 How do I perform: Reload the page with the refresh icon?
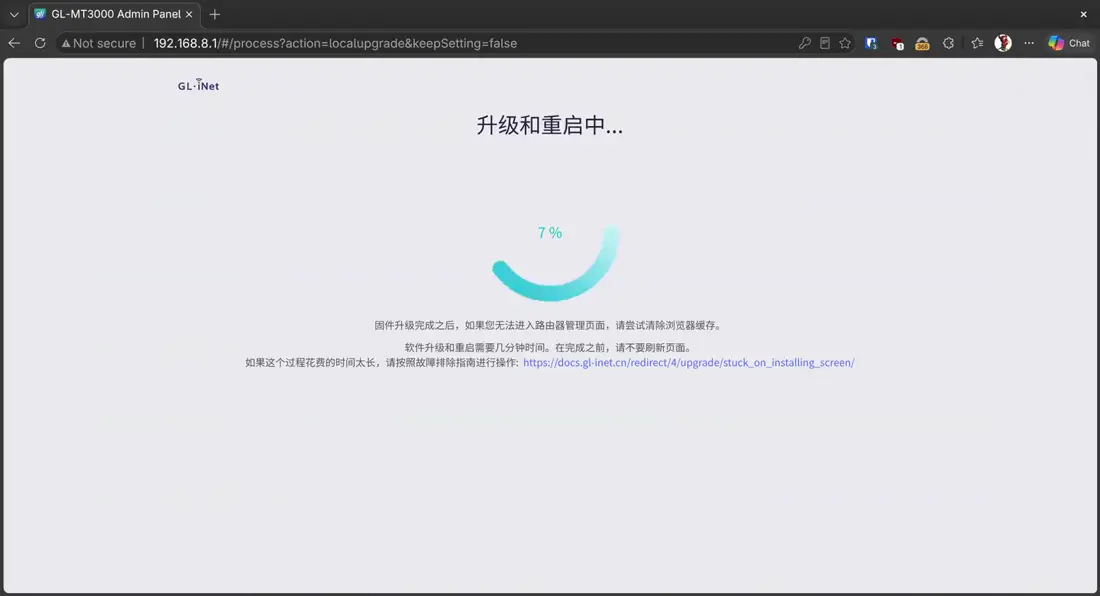(40, 43)
